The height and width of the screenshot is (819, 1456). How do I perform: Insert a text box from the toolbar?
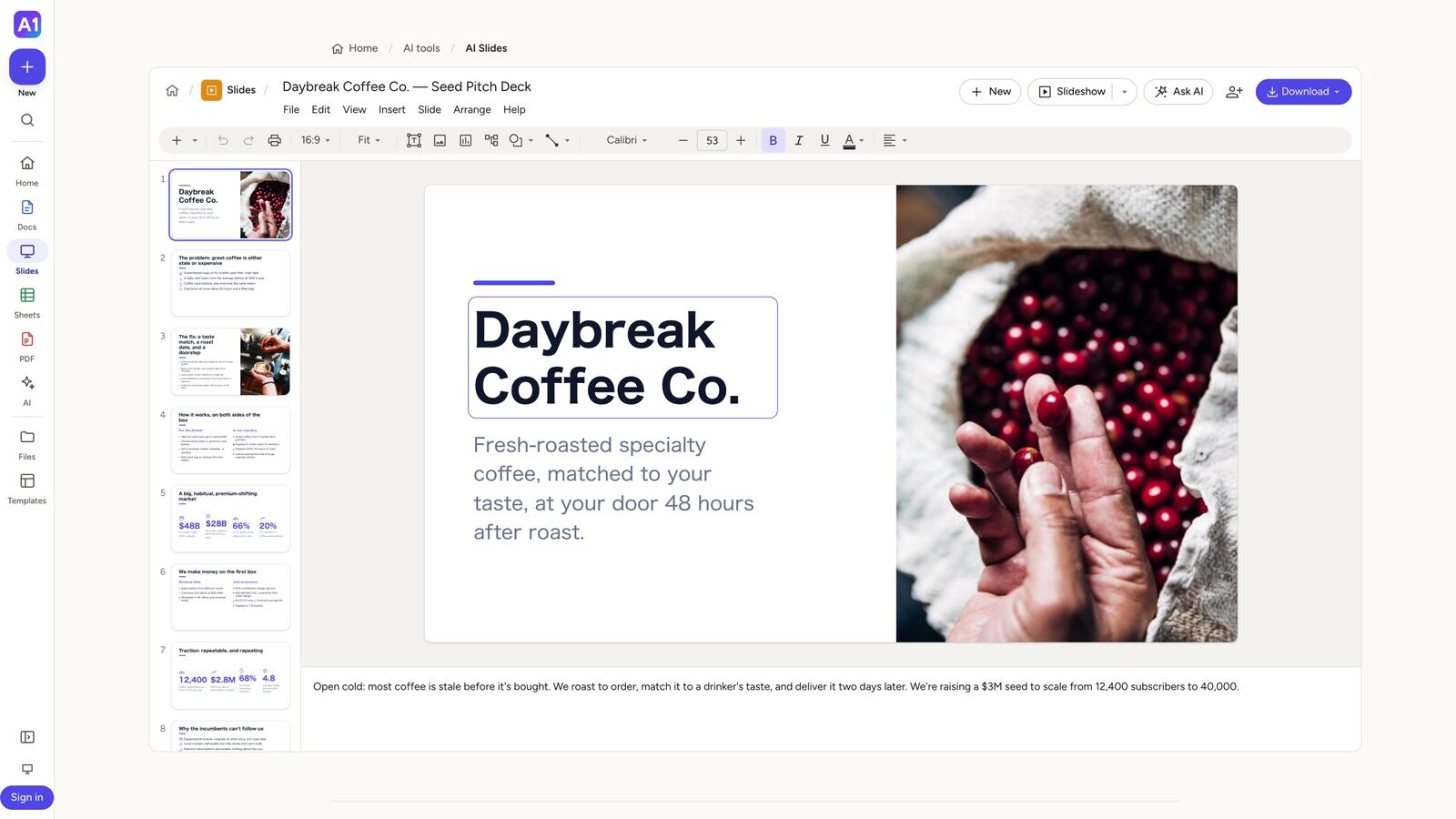click(x=414, y=140)
